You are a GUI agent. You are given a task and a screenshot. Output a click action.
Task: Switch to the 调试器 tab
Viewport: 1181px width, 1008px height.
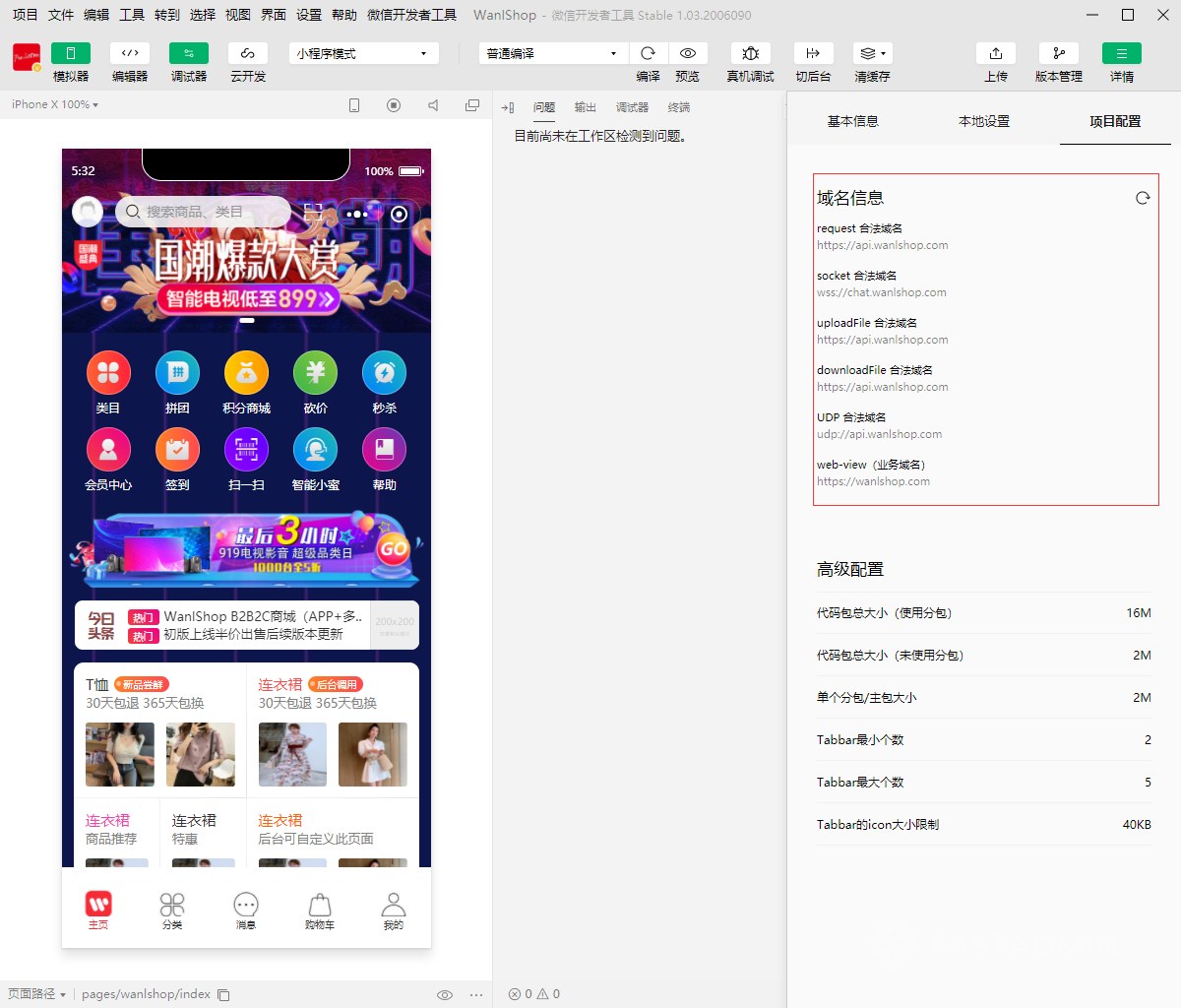[x=632, y=107]
